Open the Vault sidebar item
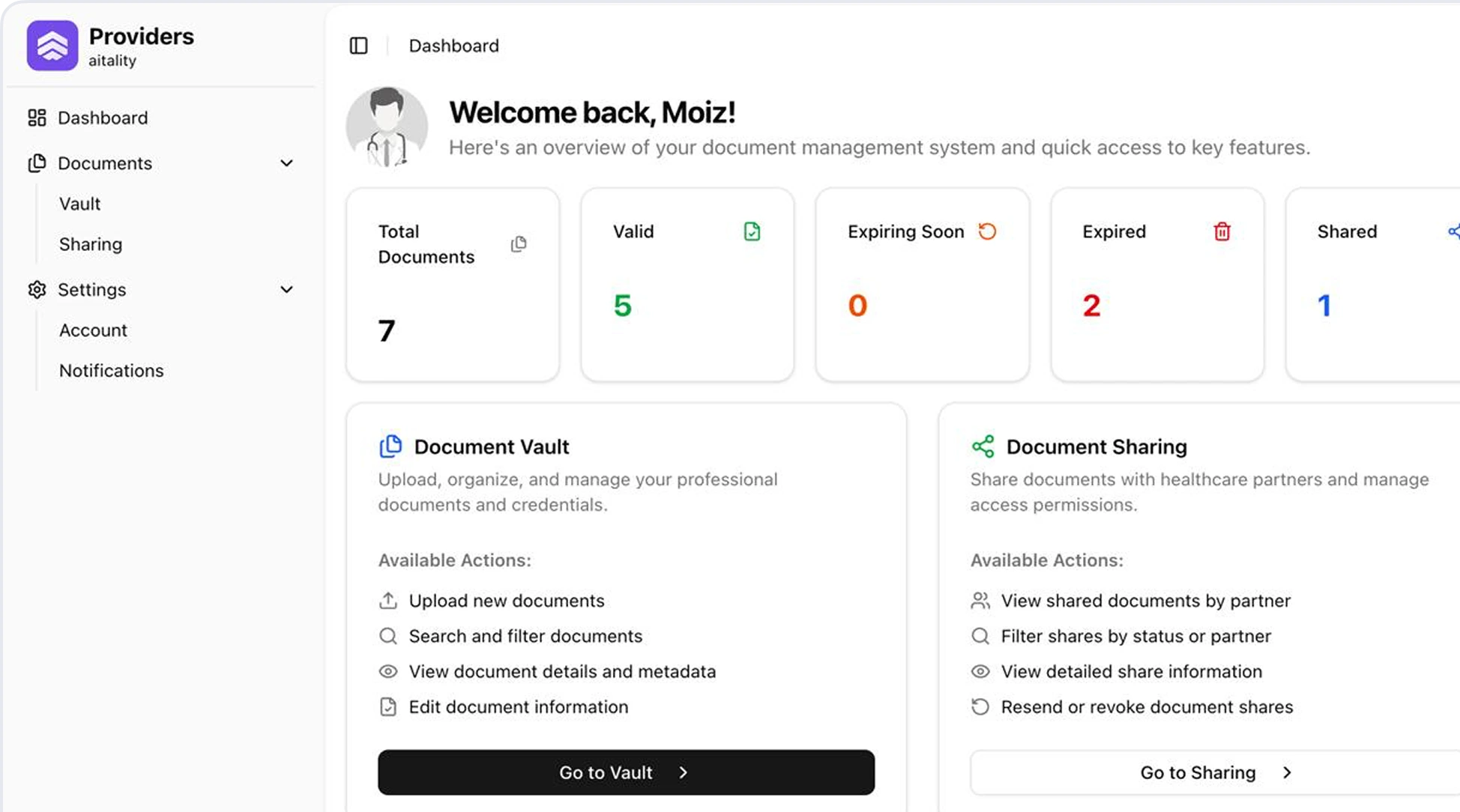 (79, 204)
